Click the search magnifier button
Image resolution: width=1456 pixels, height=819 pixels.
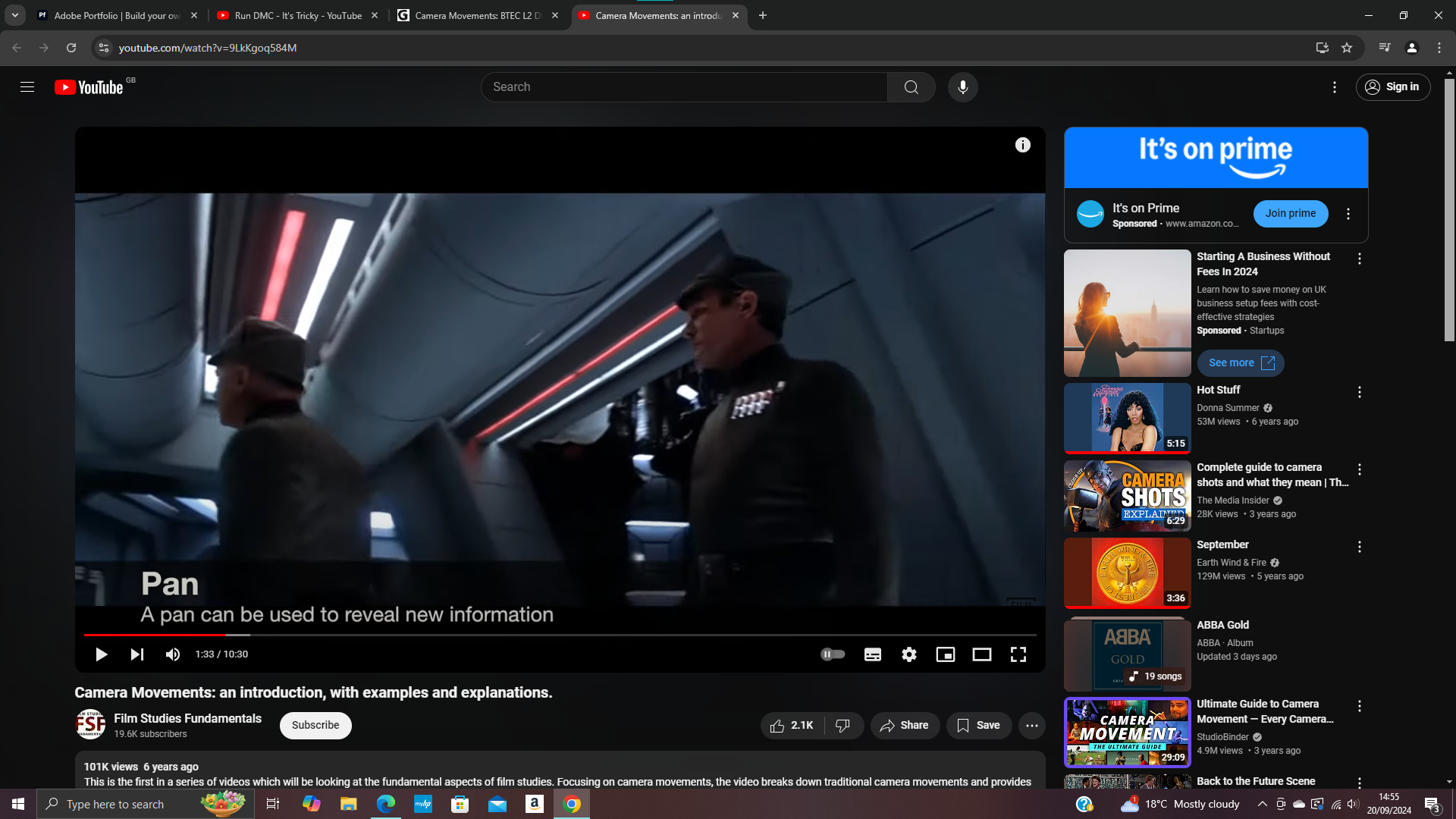coord(911,87)
